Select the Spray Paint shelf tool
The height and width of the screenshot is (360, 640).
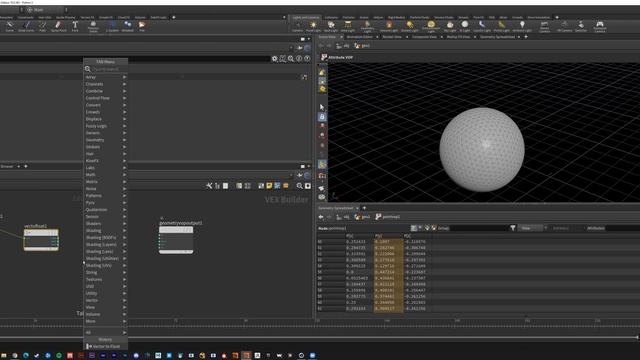click(x=58, y=27)
